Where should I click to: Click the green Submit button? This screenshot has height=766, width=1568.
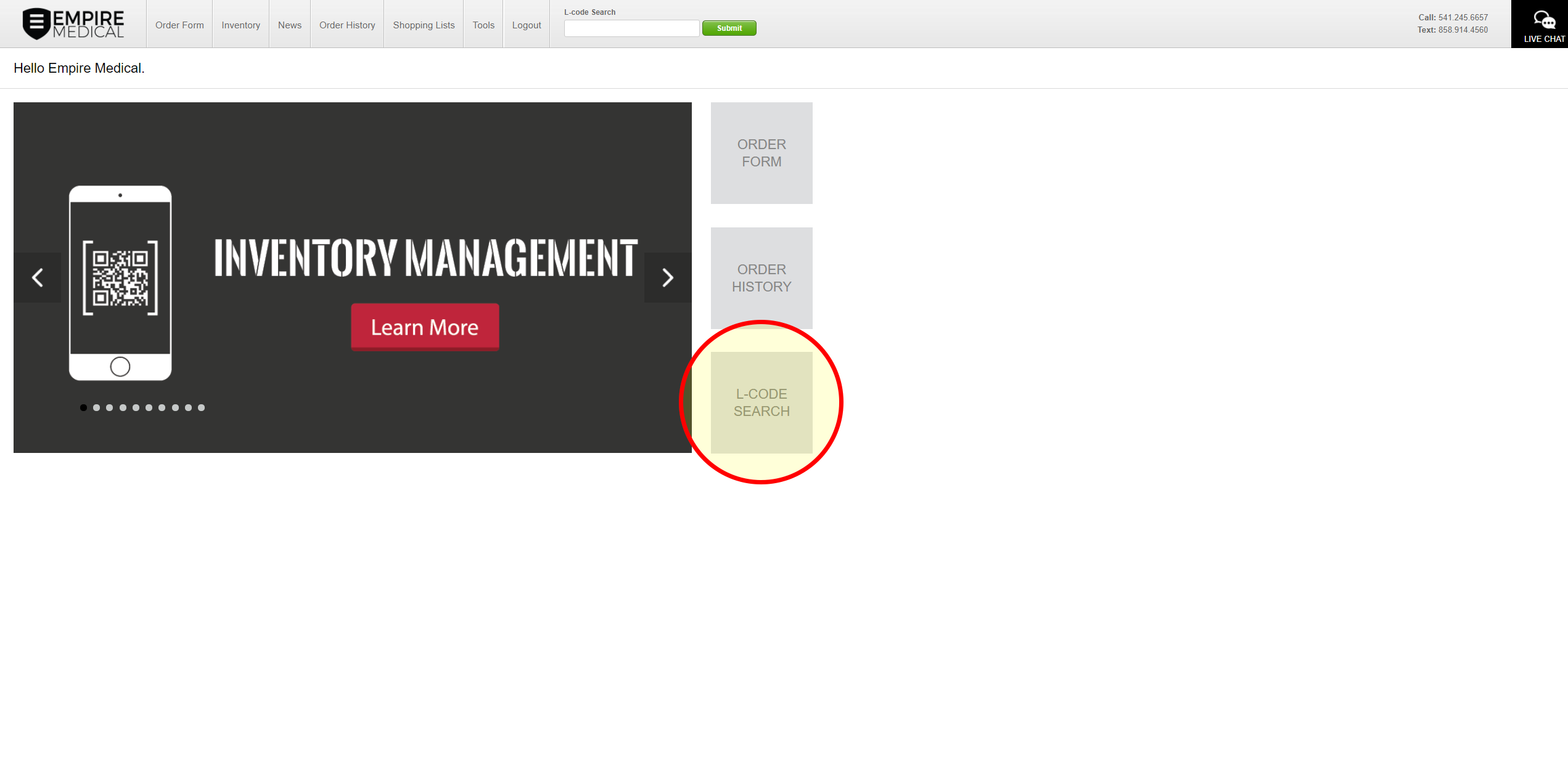point(729,28)
